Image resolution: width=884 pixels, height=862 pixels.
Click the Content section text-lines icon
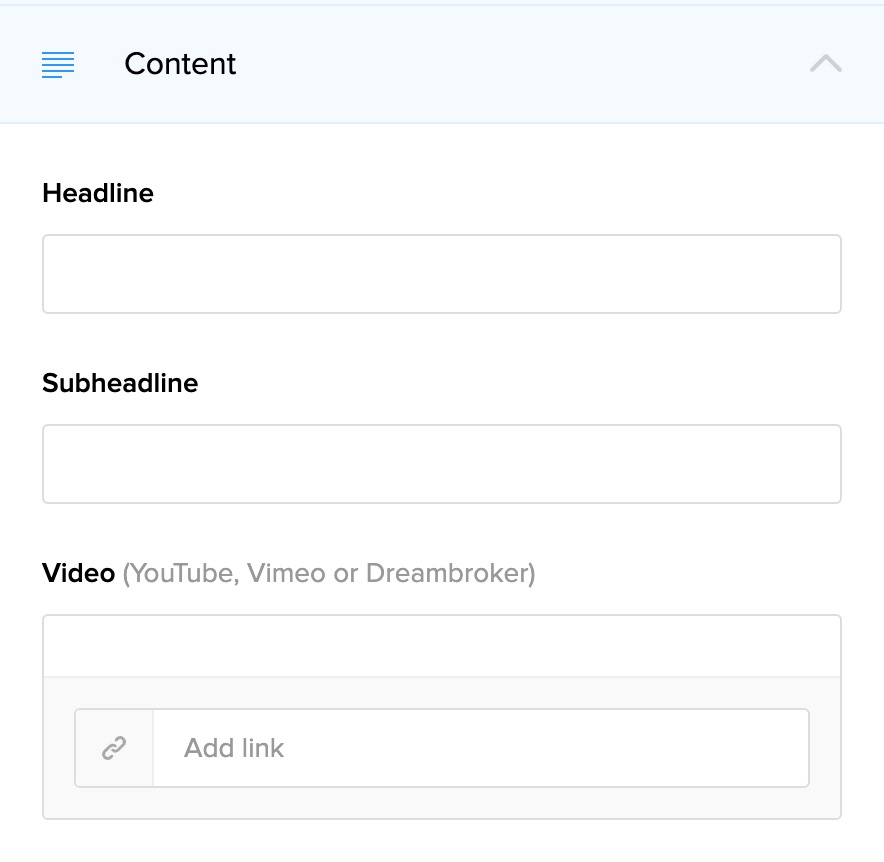point(58,65)
